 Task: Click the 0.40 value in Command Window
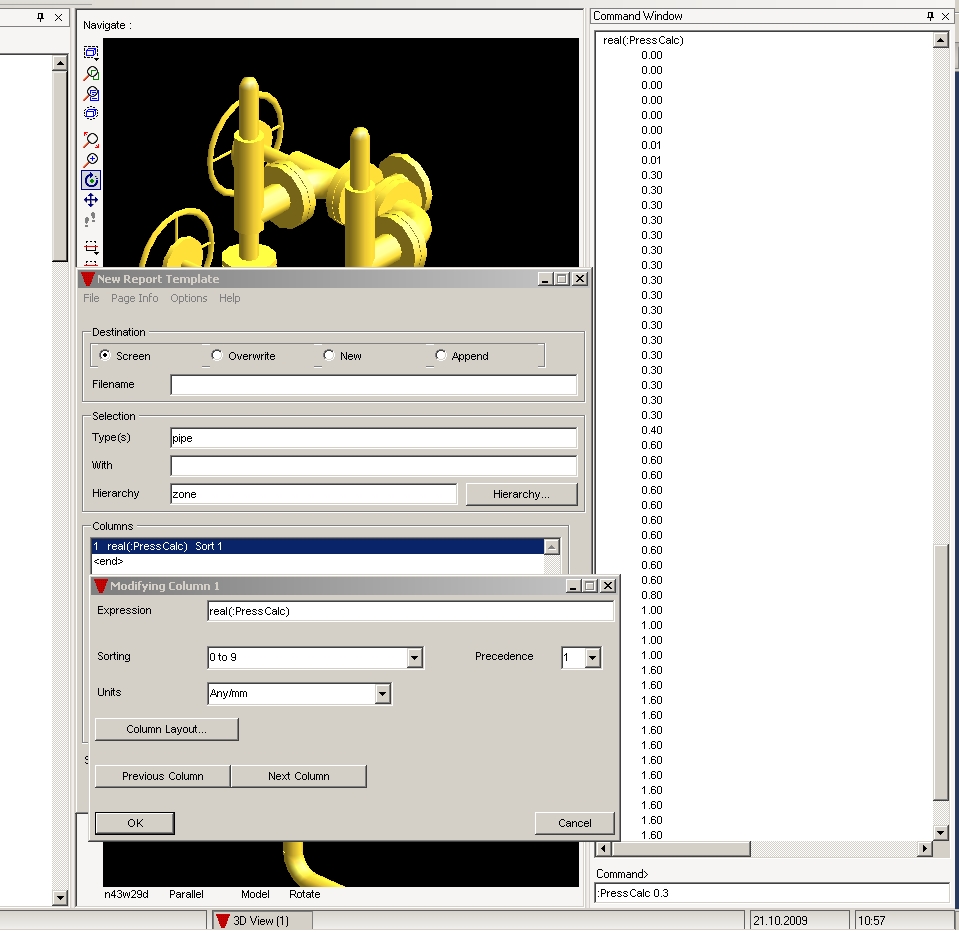point(652,430)
